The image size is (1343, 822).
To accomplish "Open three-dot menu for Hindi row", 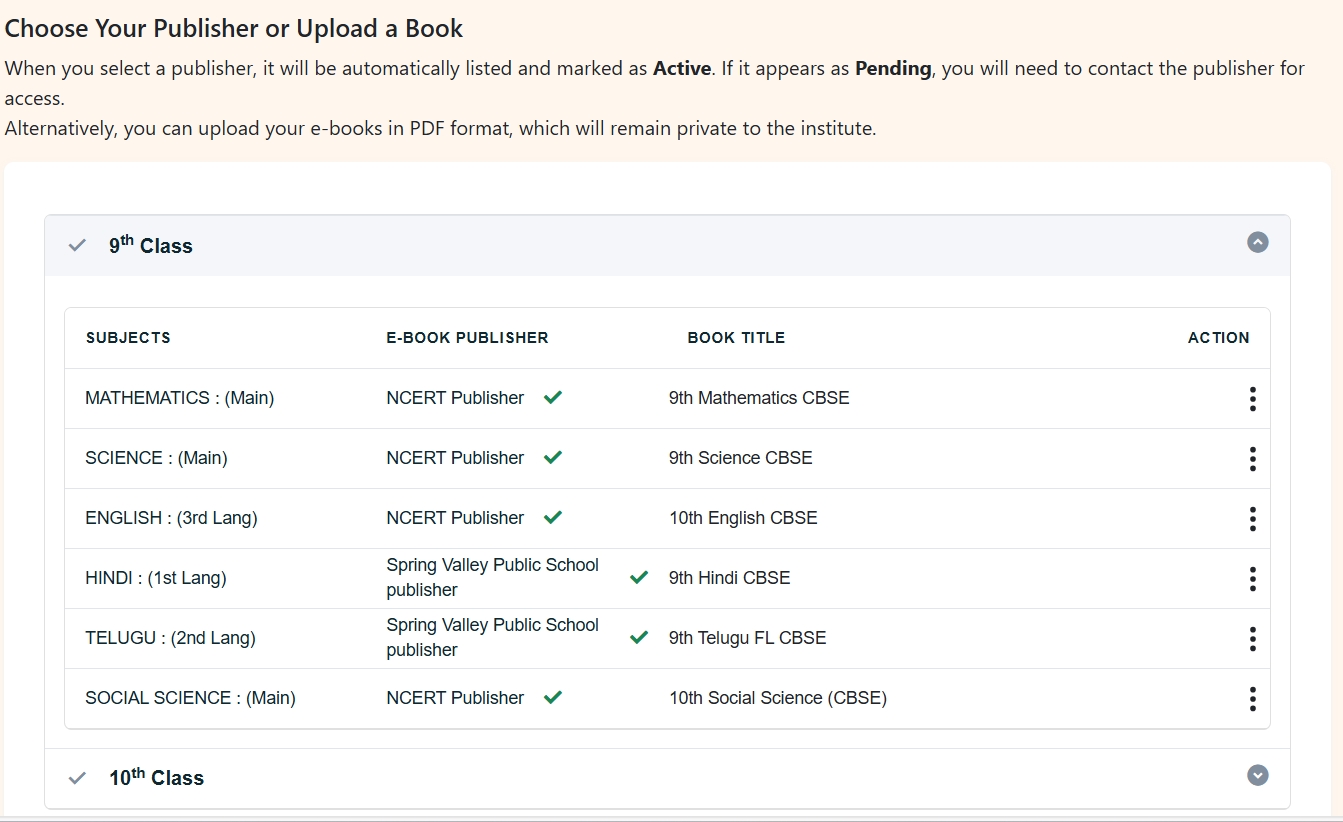I will coord(1252,579).
